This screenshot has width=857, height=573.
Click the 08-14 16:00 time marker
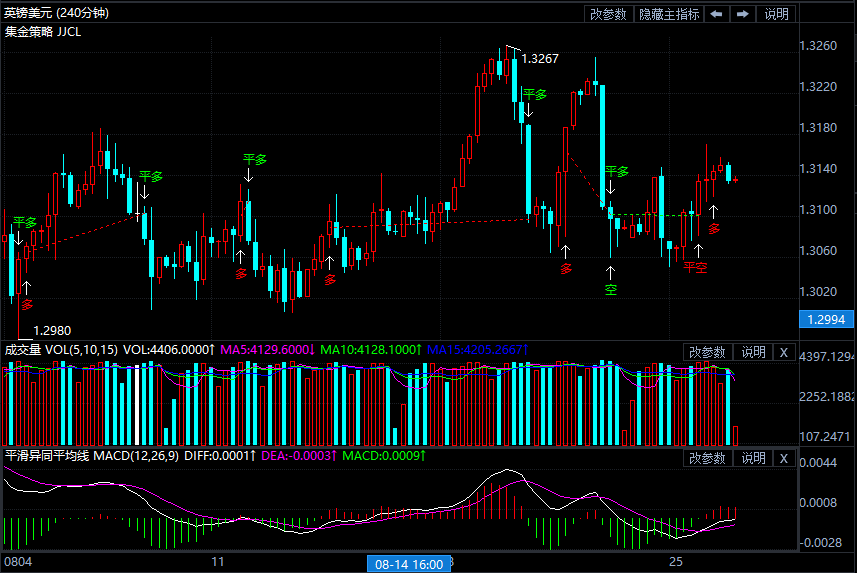pyautogui.click(x=408, y=564)
